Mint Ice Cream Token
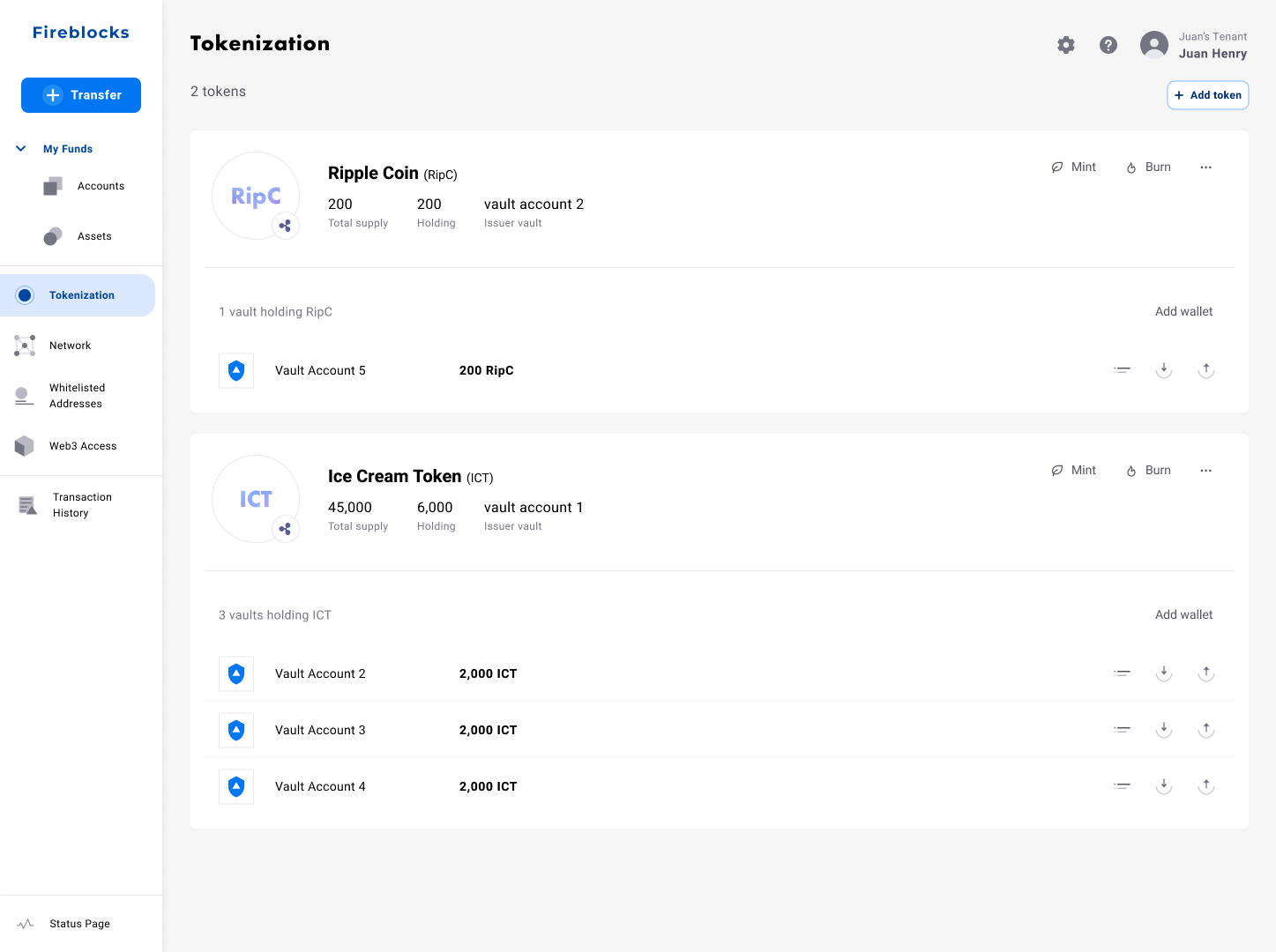Screen dimensions: 1276x952 pos(1074,471)
